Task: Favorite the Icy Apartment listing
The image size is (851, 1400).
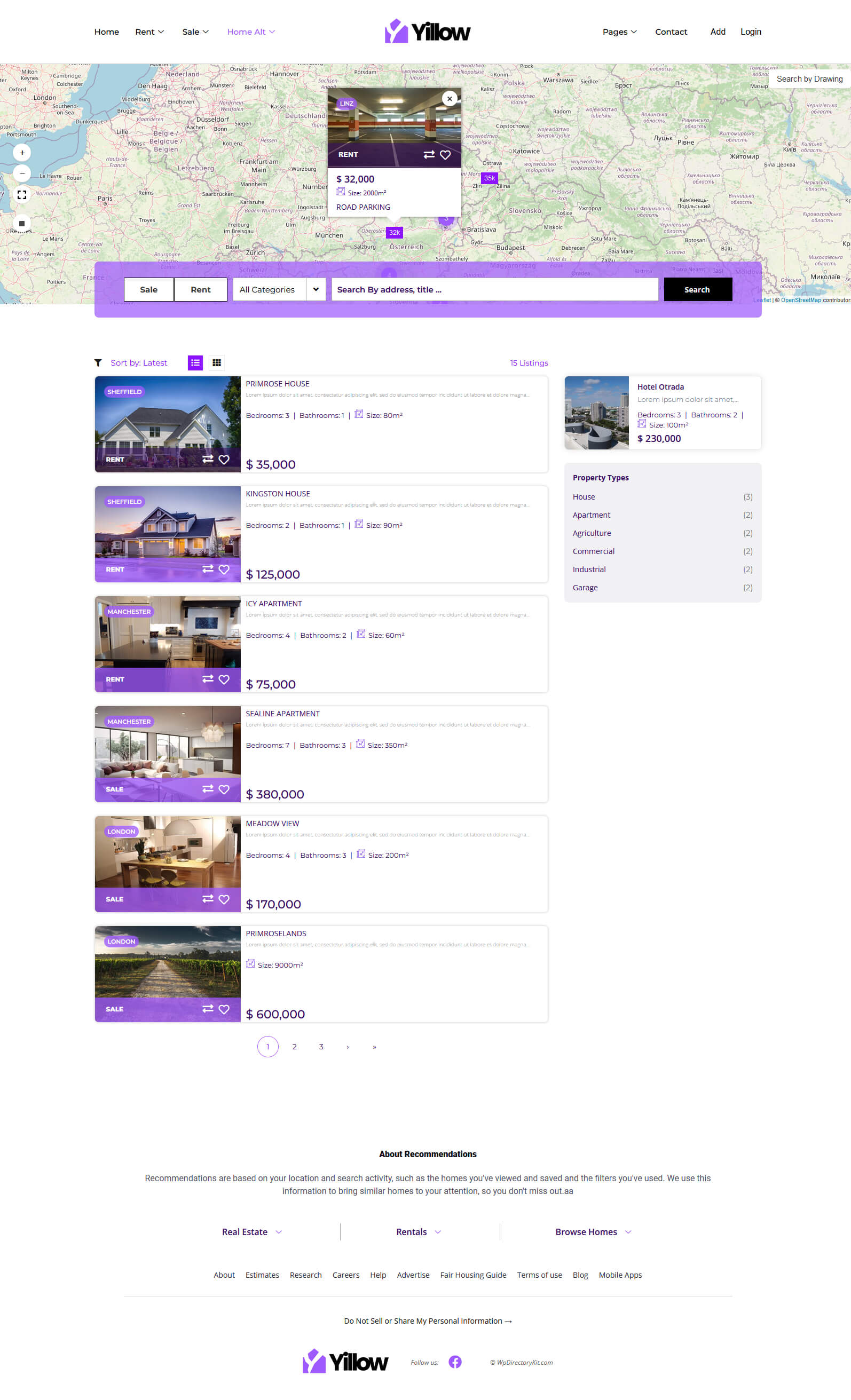Action: tap(224, 679)
